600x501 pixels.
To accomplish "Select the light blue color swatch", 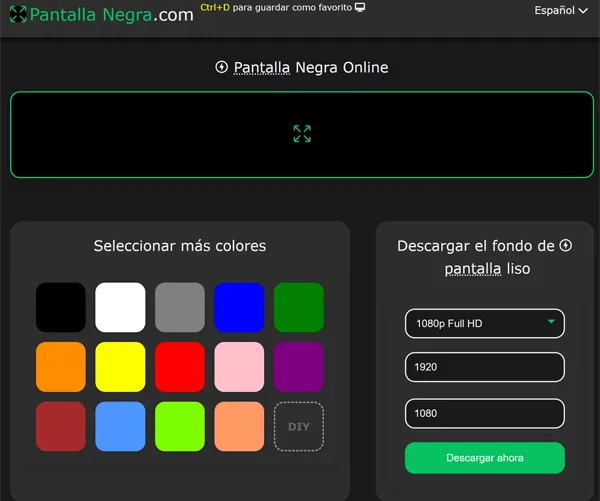I will click(x=120, y=426).
